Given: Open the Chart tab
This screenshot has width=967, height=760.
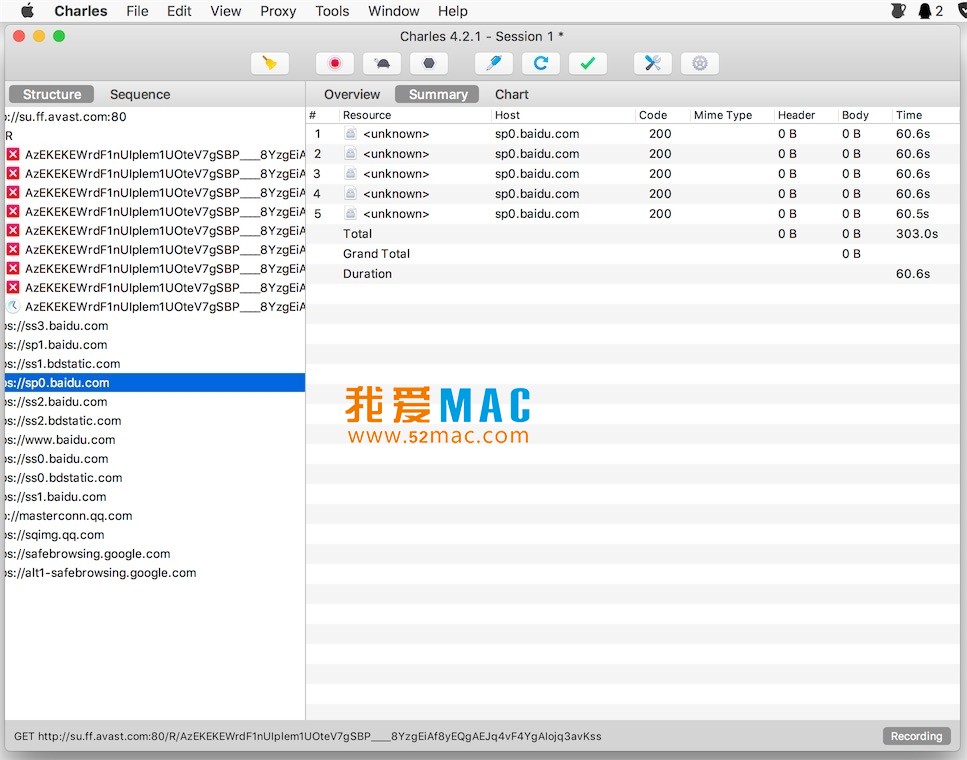Looking at the screenshot, I should pyautogui.click(x=511, y=94).
